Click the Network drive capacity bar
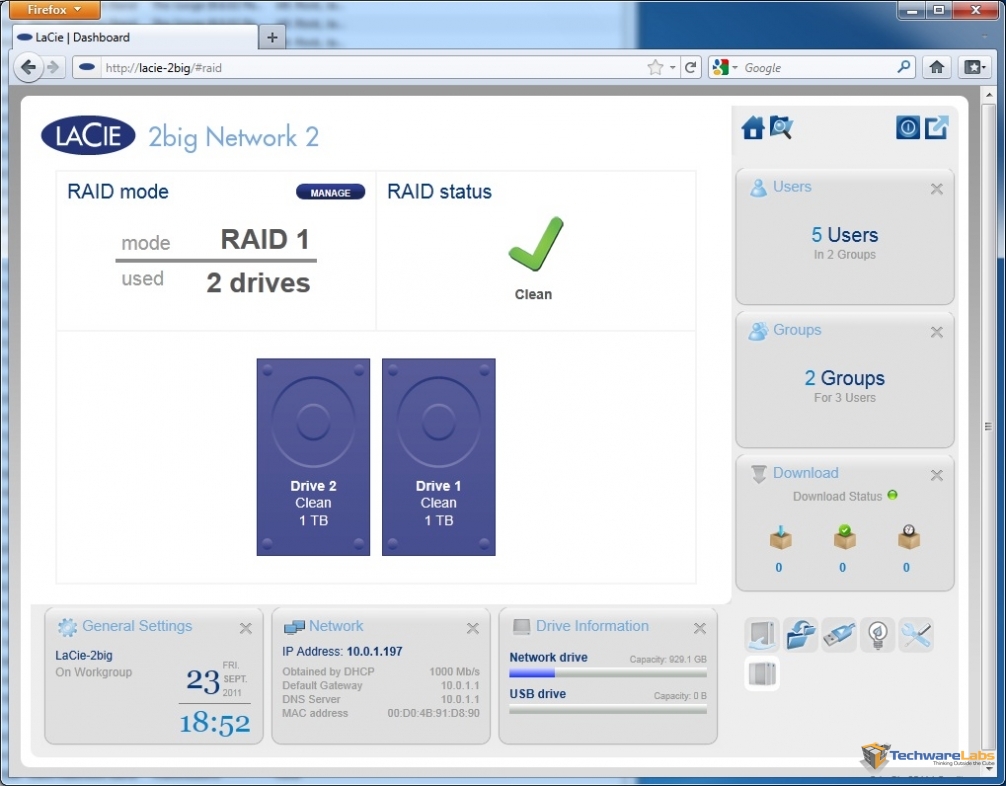This screenshot has width=1006, height=786. pos(608,673)
